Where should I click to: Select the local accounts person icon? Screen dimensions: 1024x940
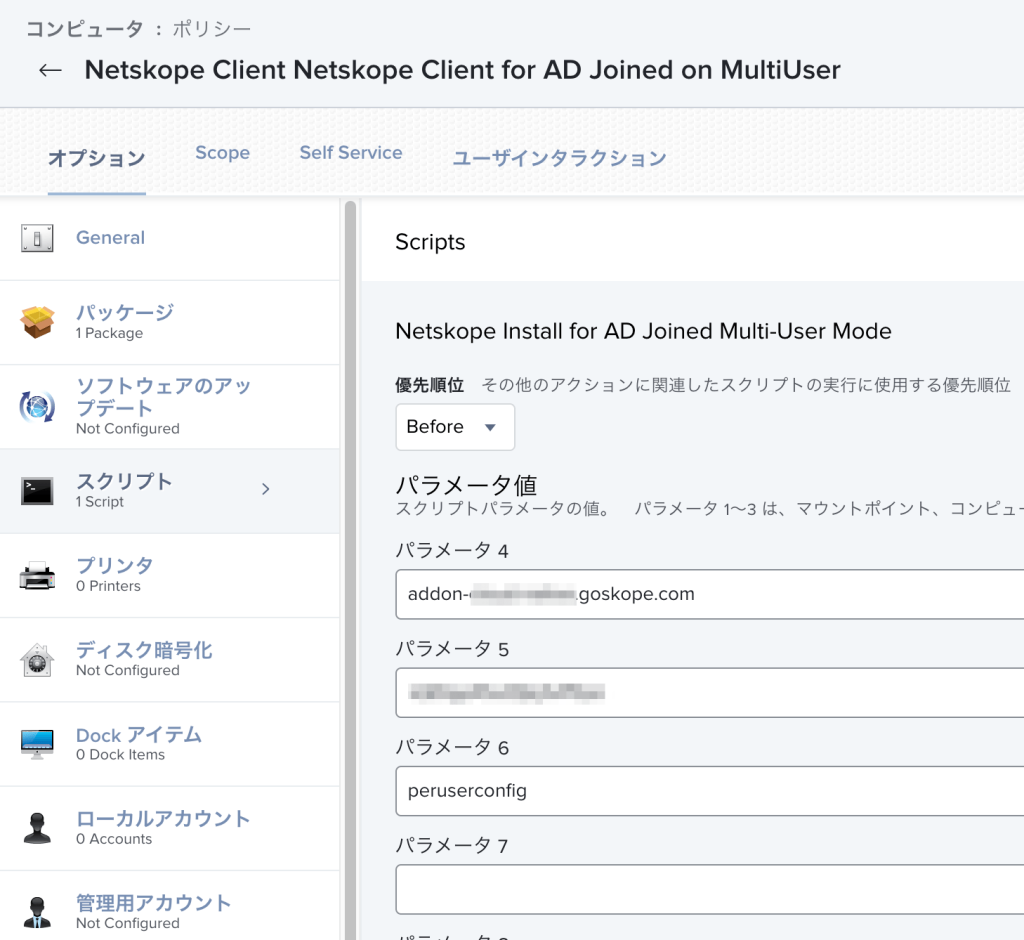coord(37,828)
